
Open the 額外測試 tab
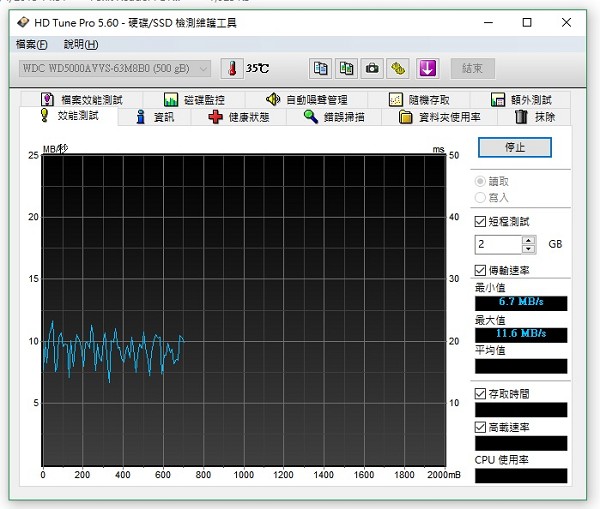pyautogui.click(x=521, y=100)
